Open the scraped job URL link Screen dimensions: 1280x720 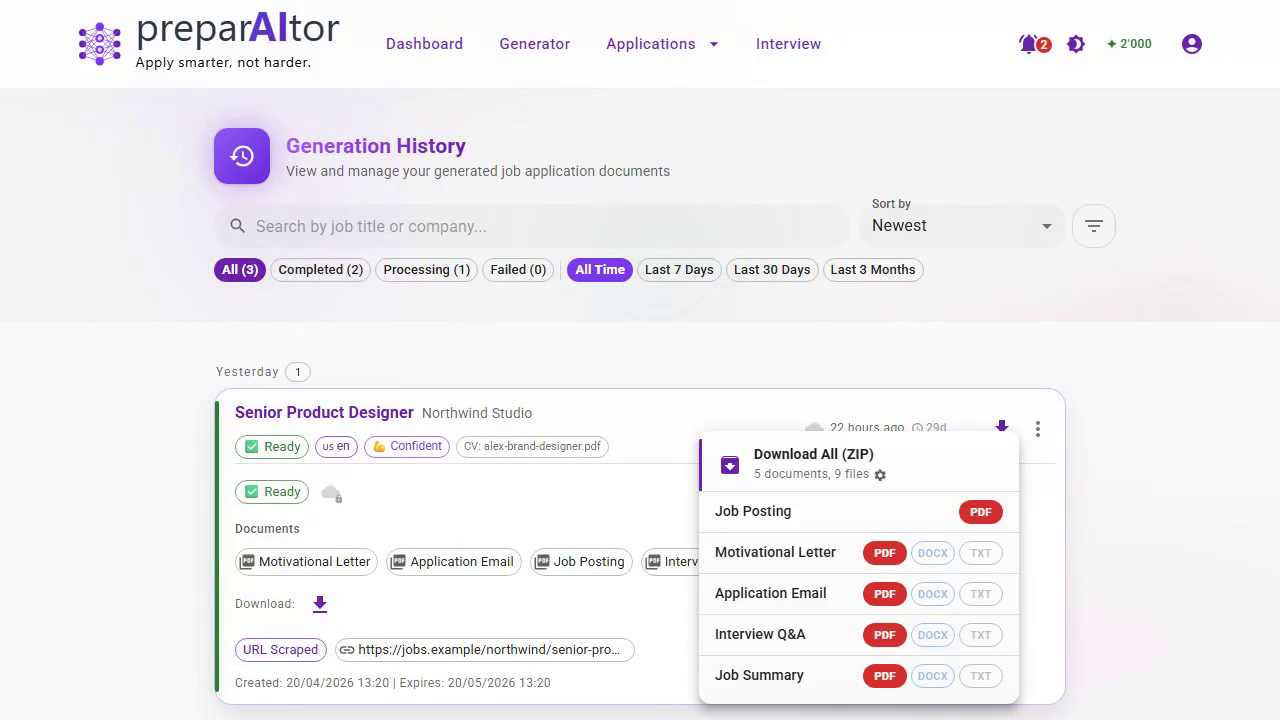tap(485, 650)
